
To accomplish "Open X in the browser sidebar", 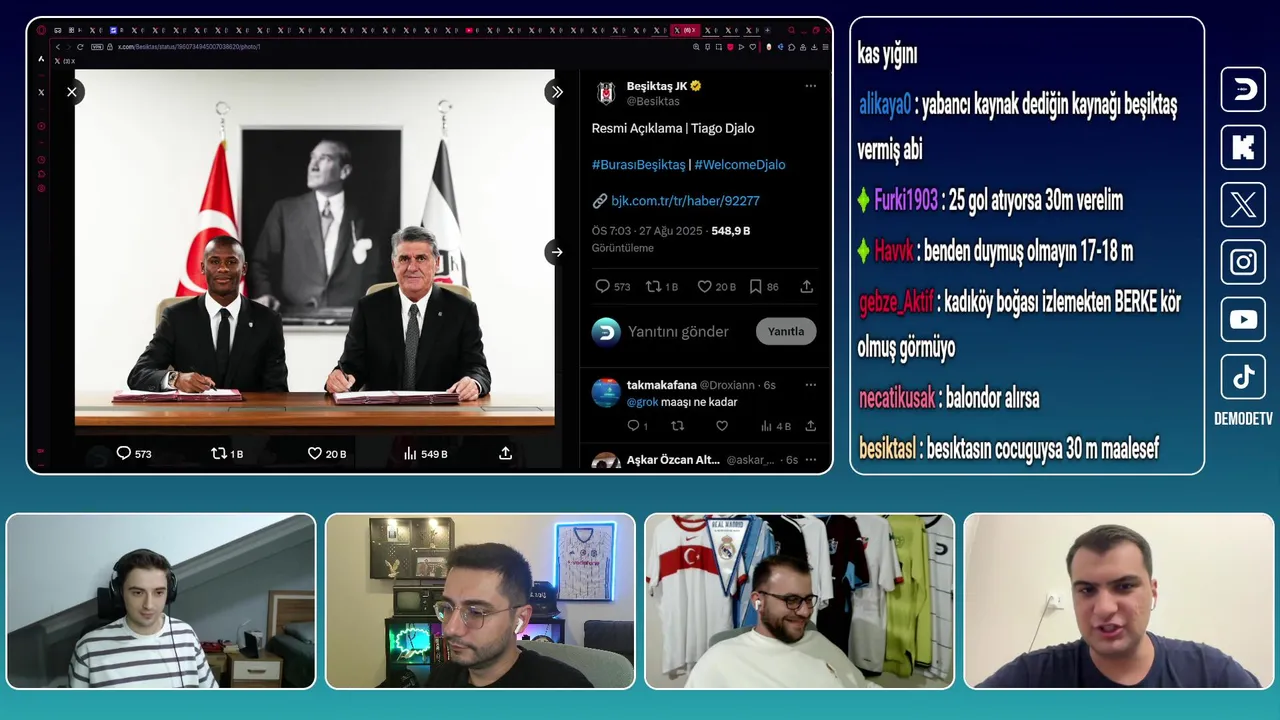I will [41, 92].
